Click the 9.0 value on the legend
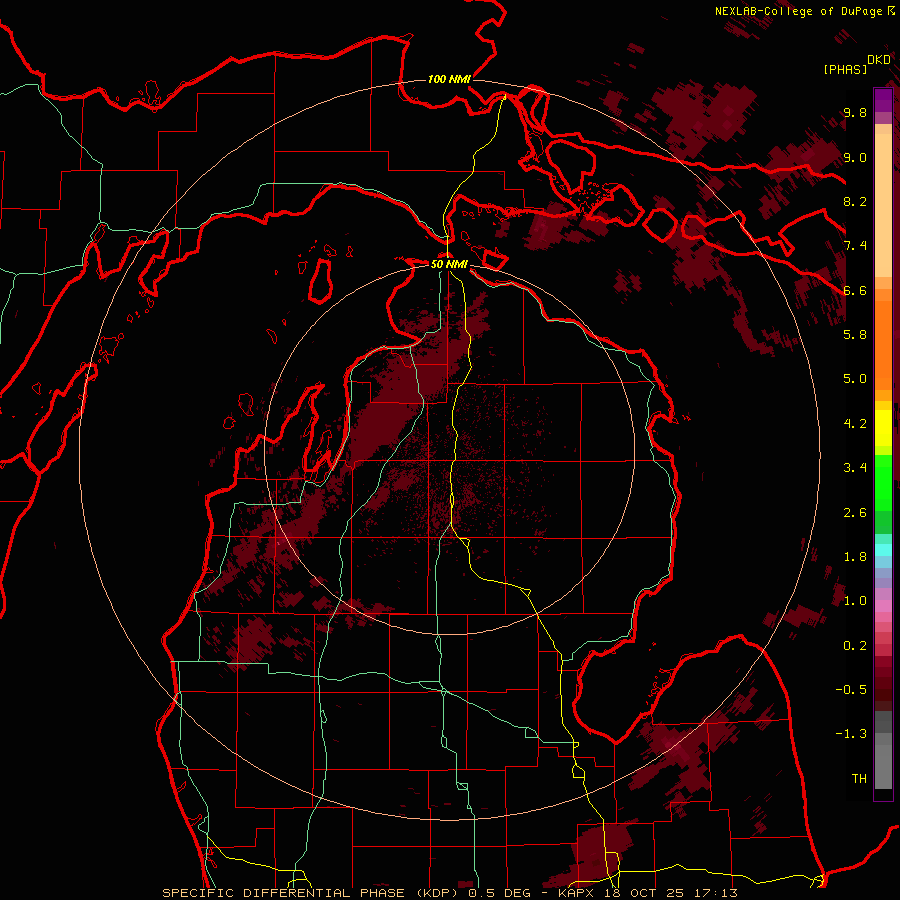 pyautogui.click(x=855, y=157)
